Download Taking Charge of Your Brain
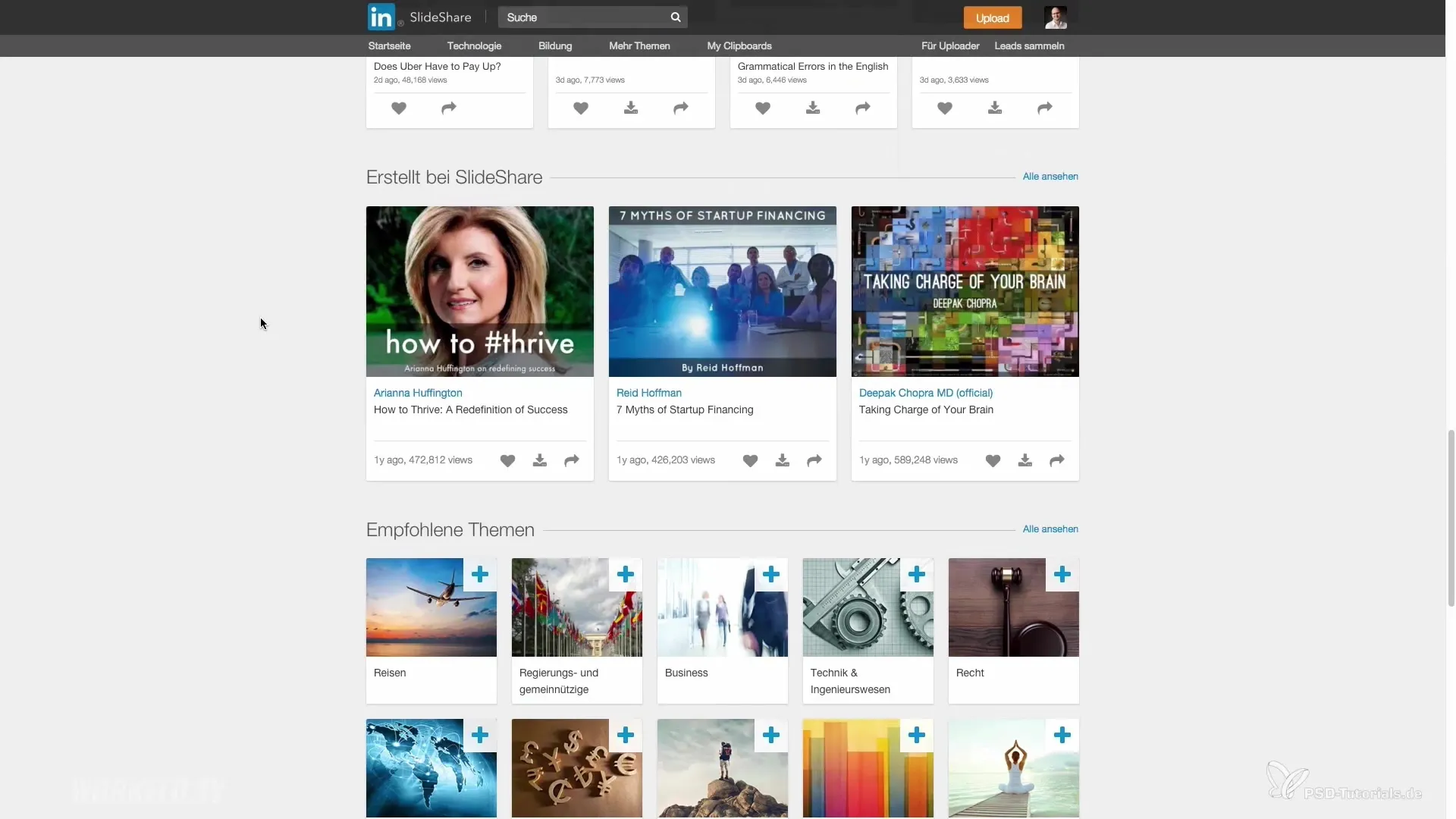Viewport: 1456px width, 819px height. 1025,460
